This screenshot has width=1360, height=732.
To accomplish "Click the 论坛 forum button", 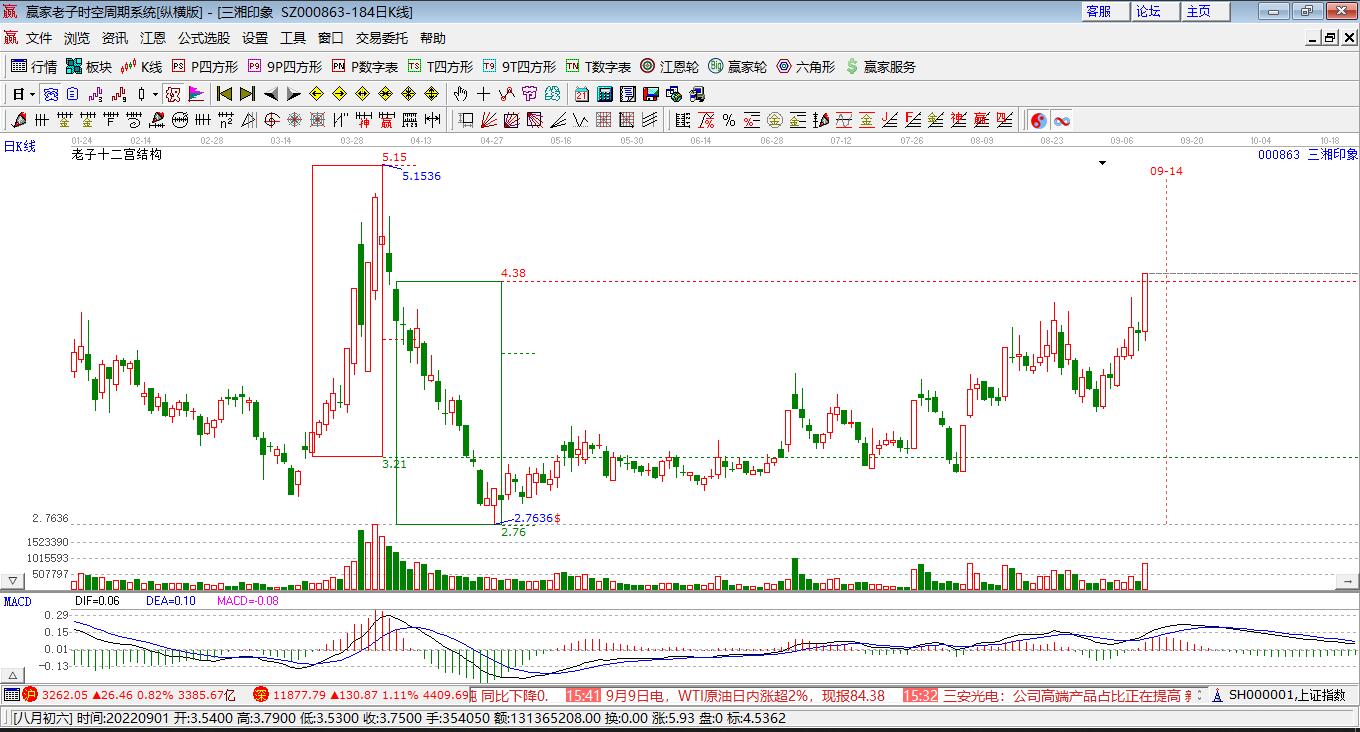I will 1155,11.
